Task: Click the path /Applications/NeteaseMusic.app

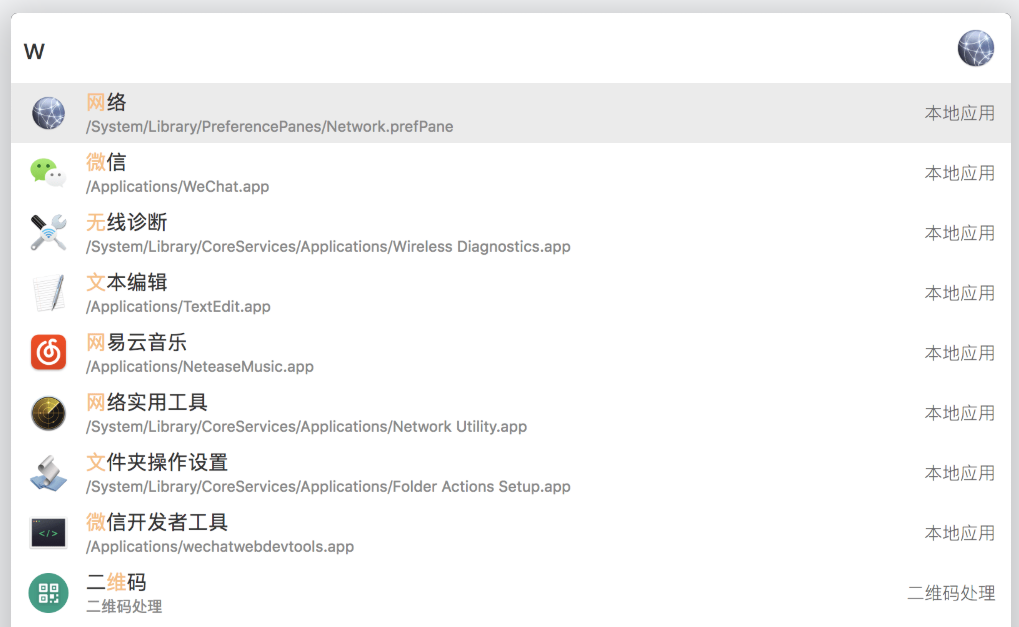Action: pyautogui.click(x=200, y=366)
